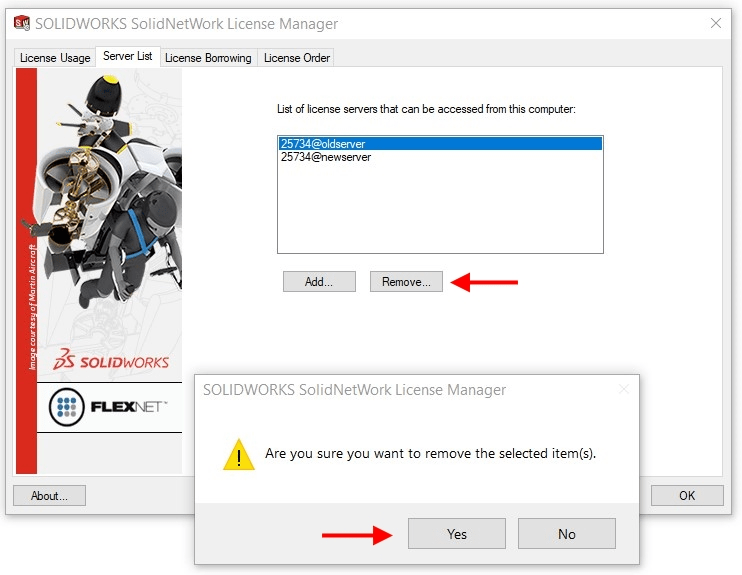Click the SOLIDWORKS icon in the title bar
This screenshot has width=742, height=575.
click(x=22, y=23)
